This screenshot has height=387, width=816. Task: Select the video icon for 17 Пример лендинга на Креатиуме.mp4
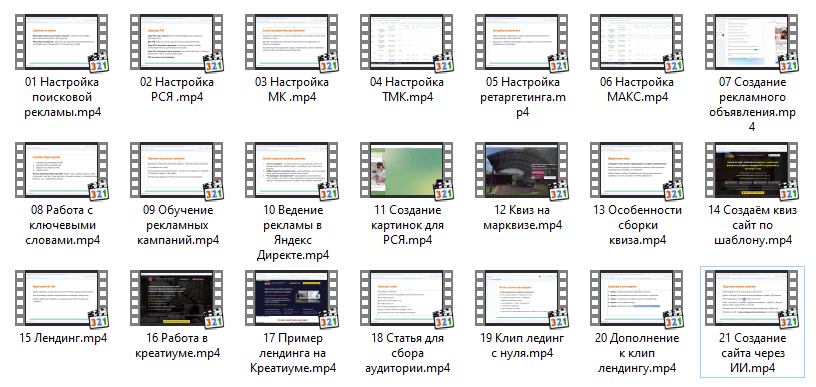pyautogui.click(x=293, y=299)
